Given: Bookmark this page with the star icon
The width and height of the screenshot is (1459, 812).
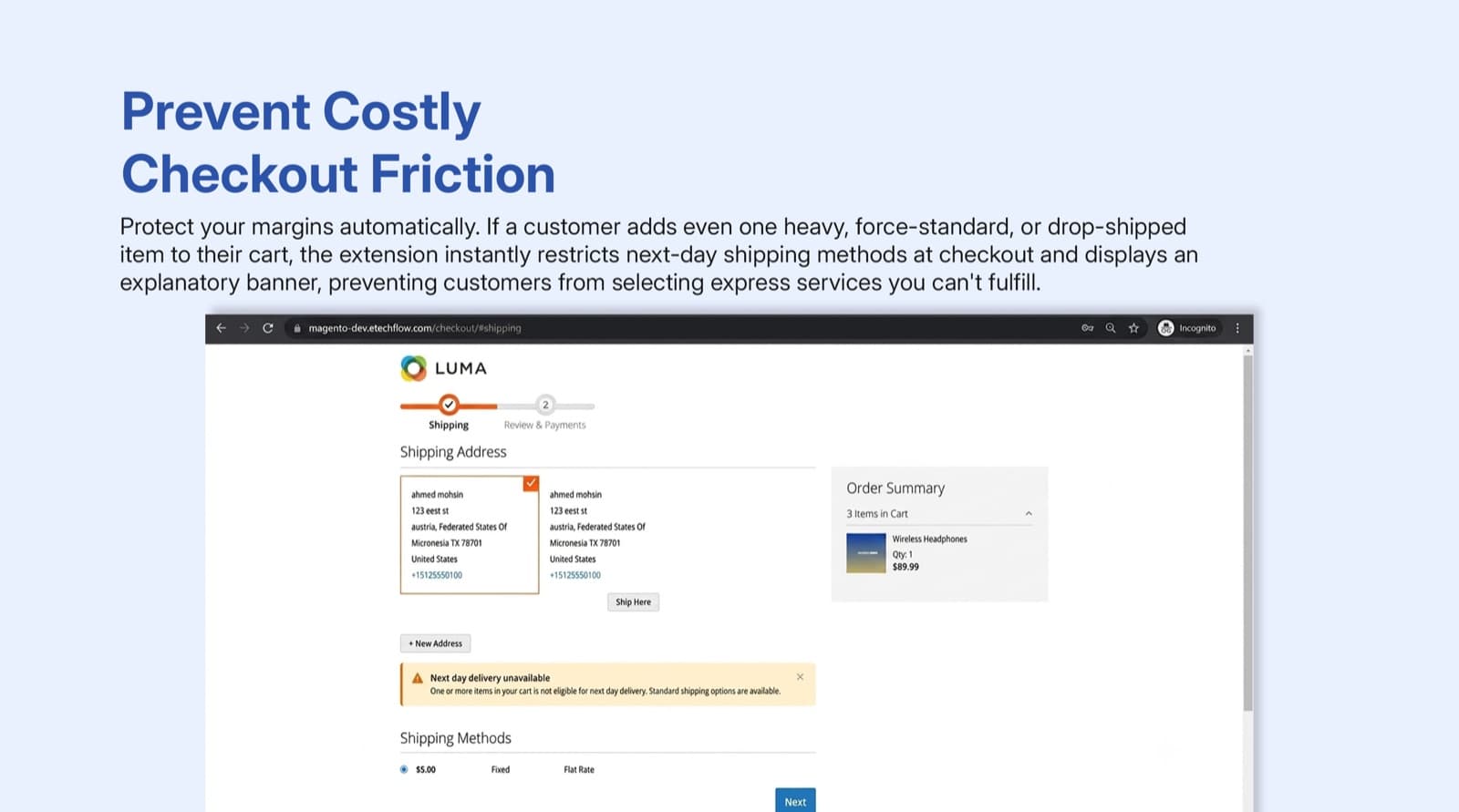Looking at the screenshot, I should tap(1133, 328).
